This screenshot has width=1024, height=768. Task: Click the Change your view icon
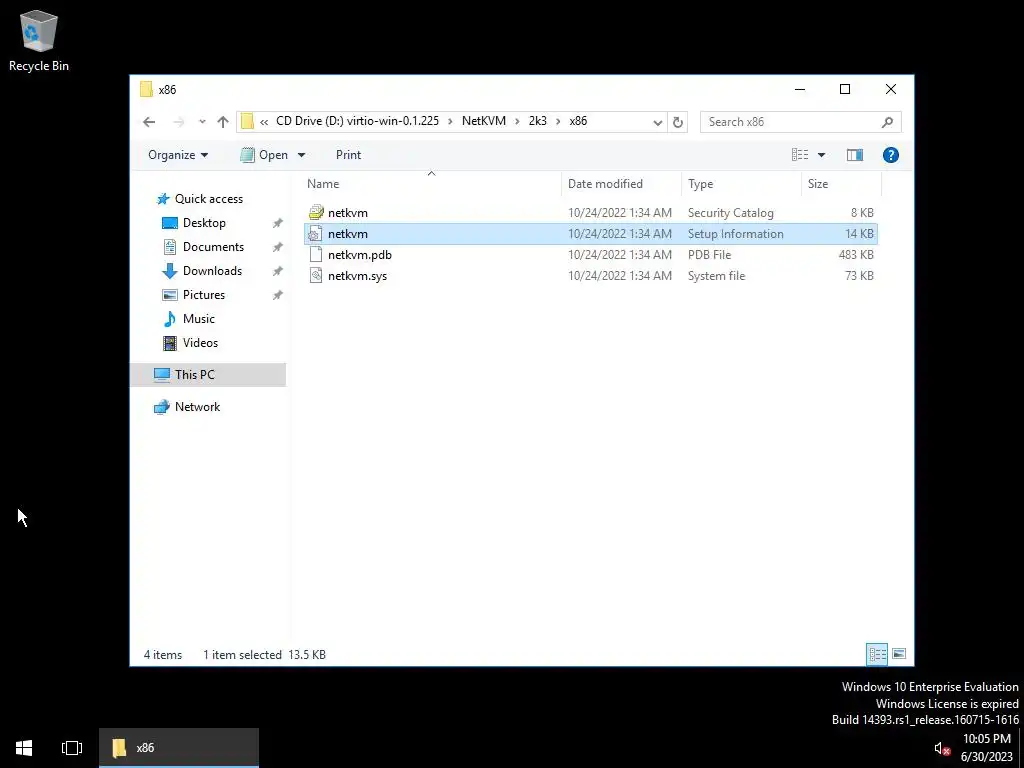point(800,155)
